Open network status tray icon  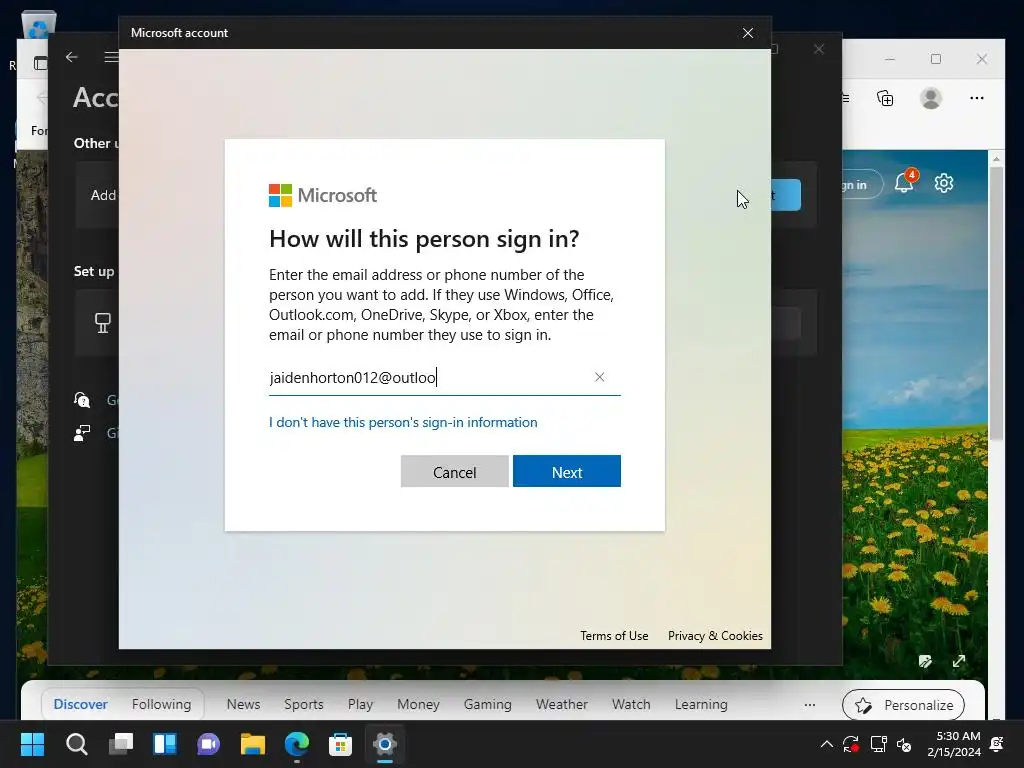pos(878,744)
